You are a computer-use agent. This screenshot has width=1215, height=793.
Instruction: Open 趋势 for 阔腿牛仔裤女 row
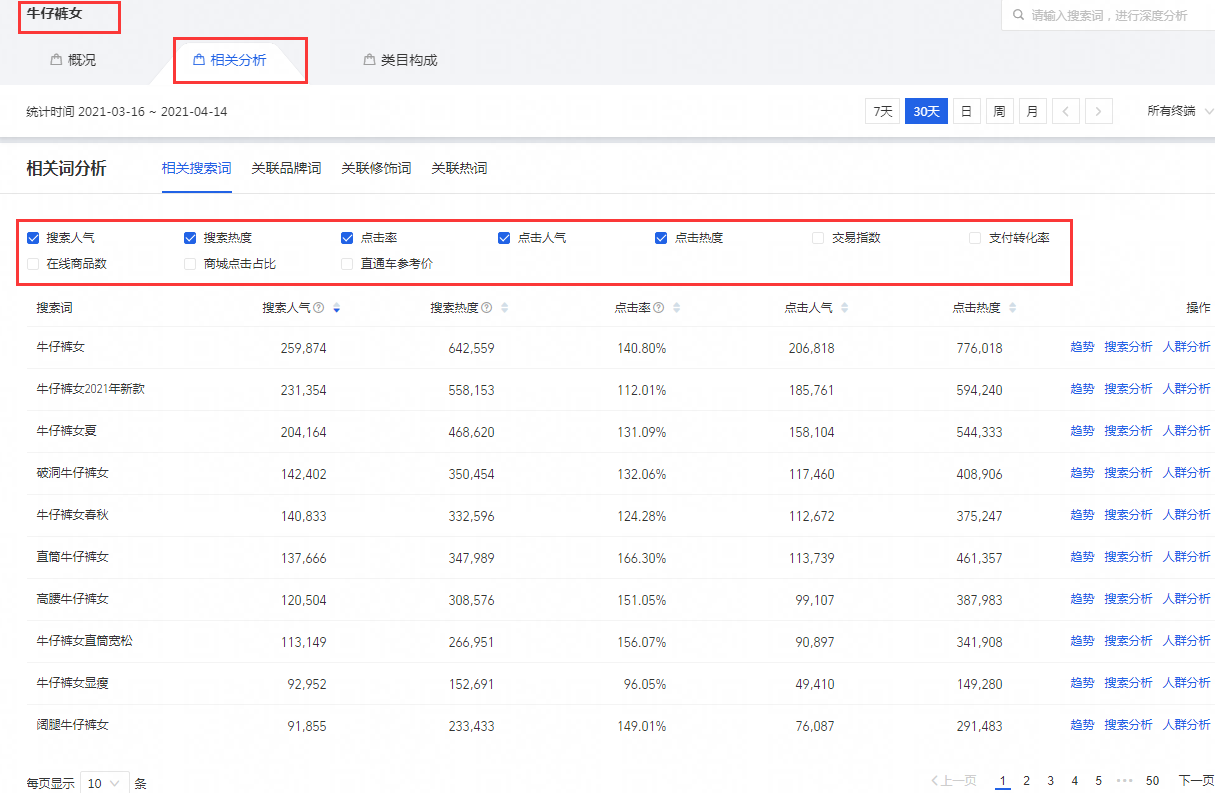pos(1082,725)
